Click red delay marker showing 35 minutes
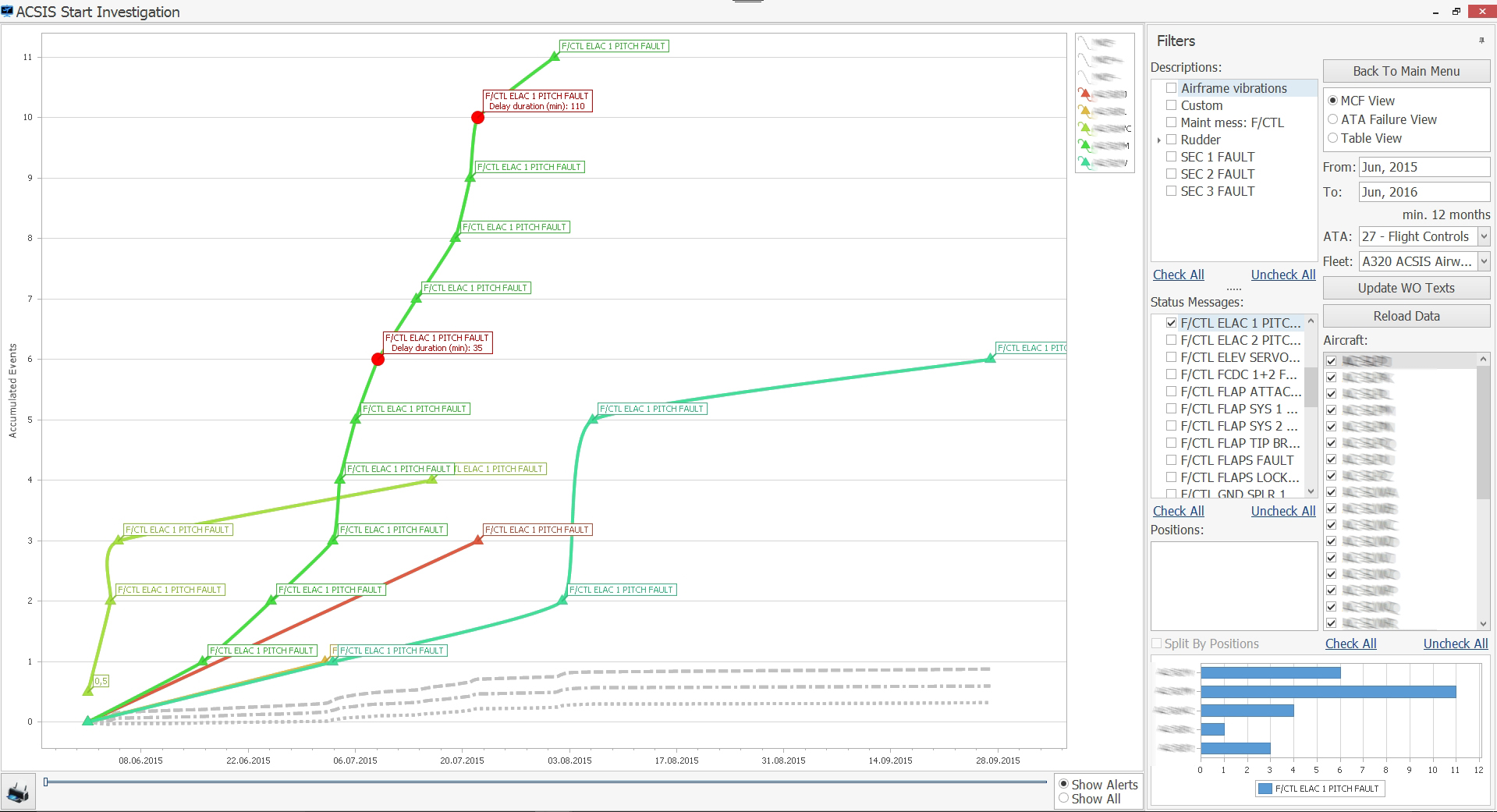Image resolution: width=1497 pixels, height=812 pixels. 378,360
